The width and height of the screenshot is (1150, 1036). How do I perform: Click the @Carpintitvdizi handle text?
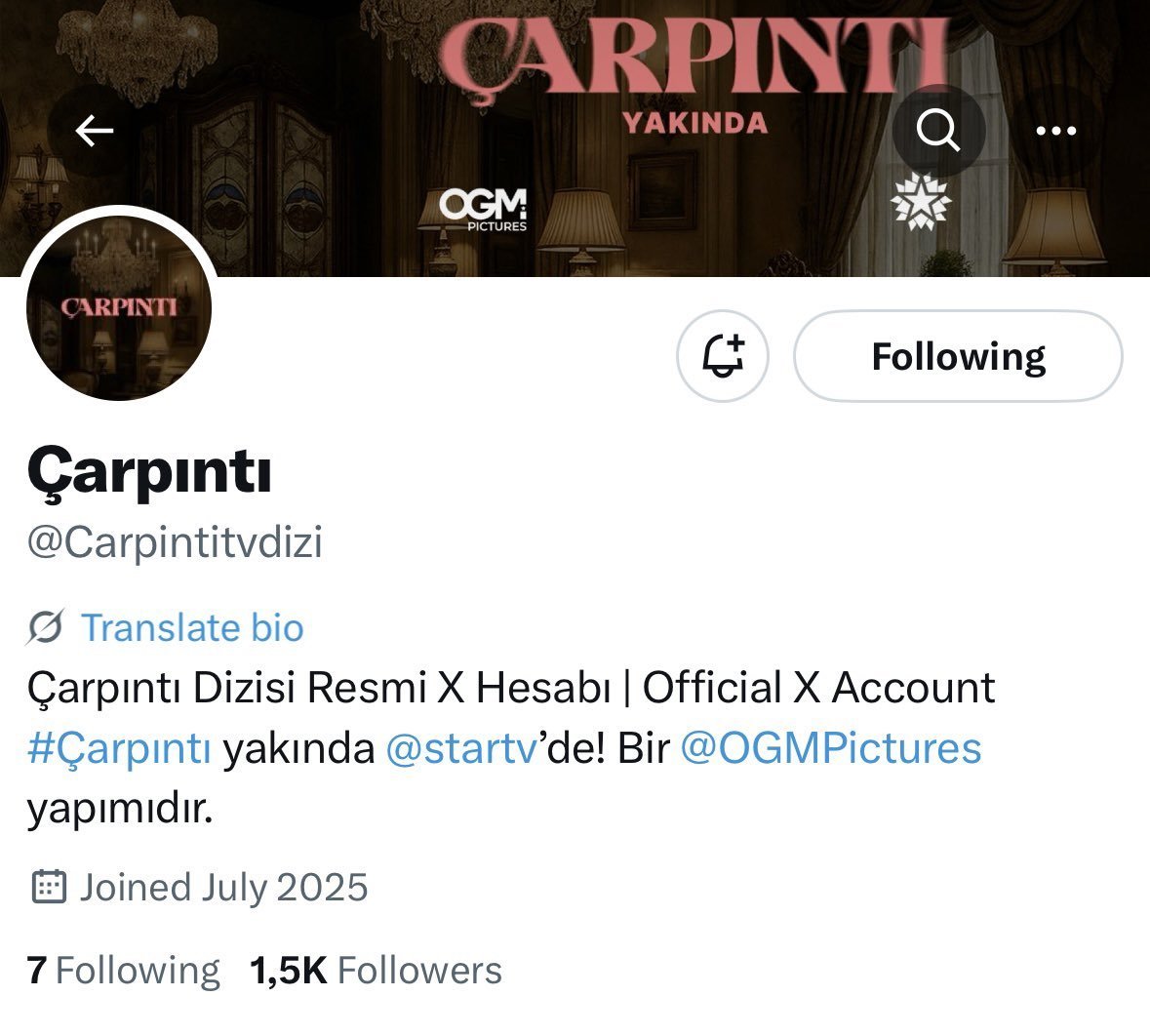(x=175, y=542)
